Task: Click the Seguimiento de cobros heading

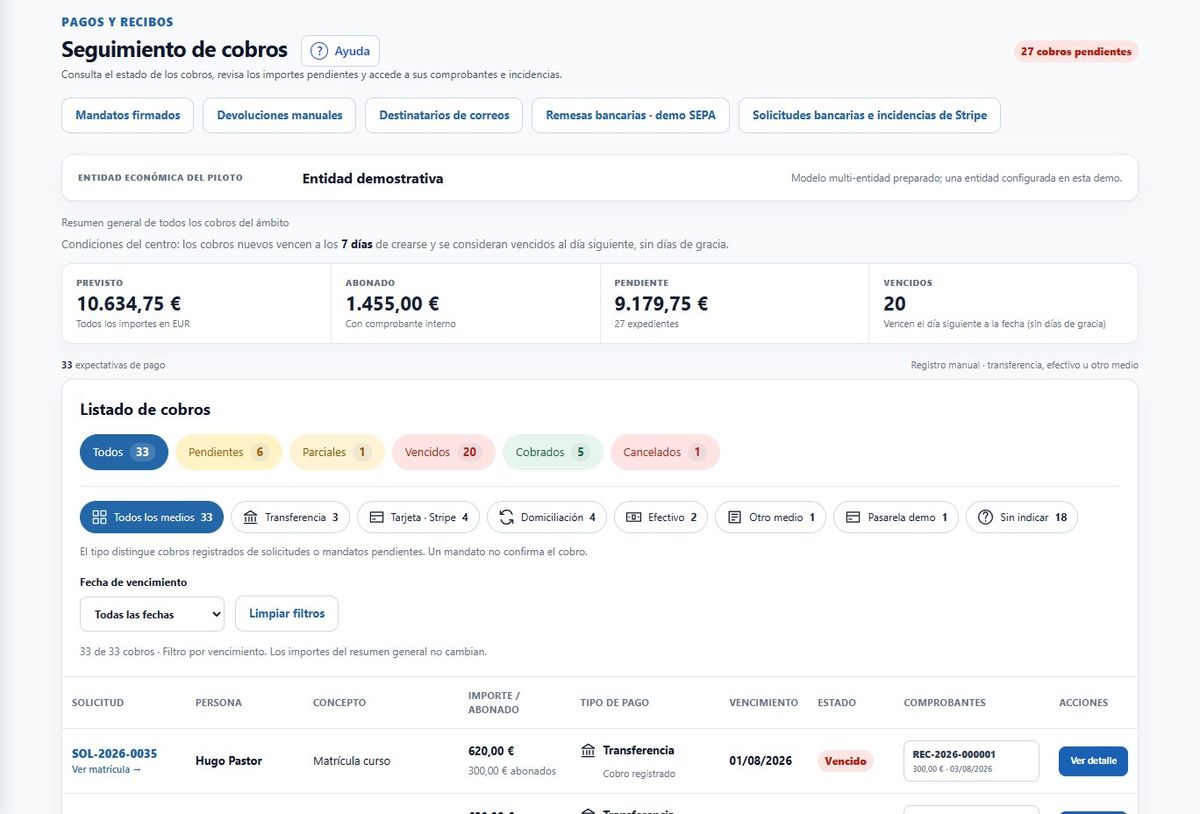Action: (x=175, y=50)
